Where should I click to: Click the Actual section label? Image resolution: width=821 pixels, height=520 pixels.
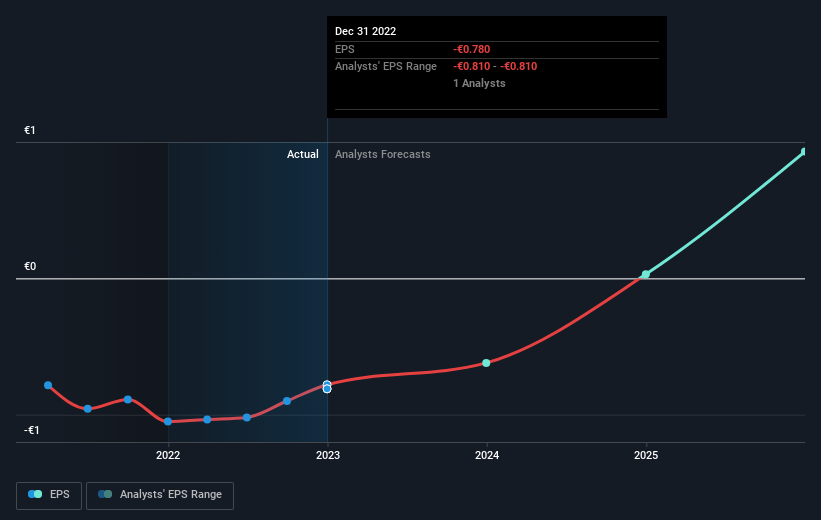click(303, 154)
